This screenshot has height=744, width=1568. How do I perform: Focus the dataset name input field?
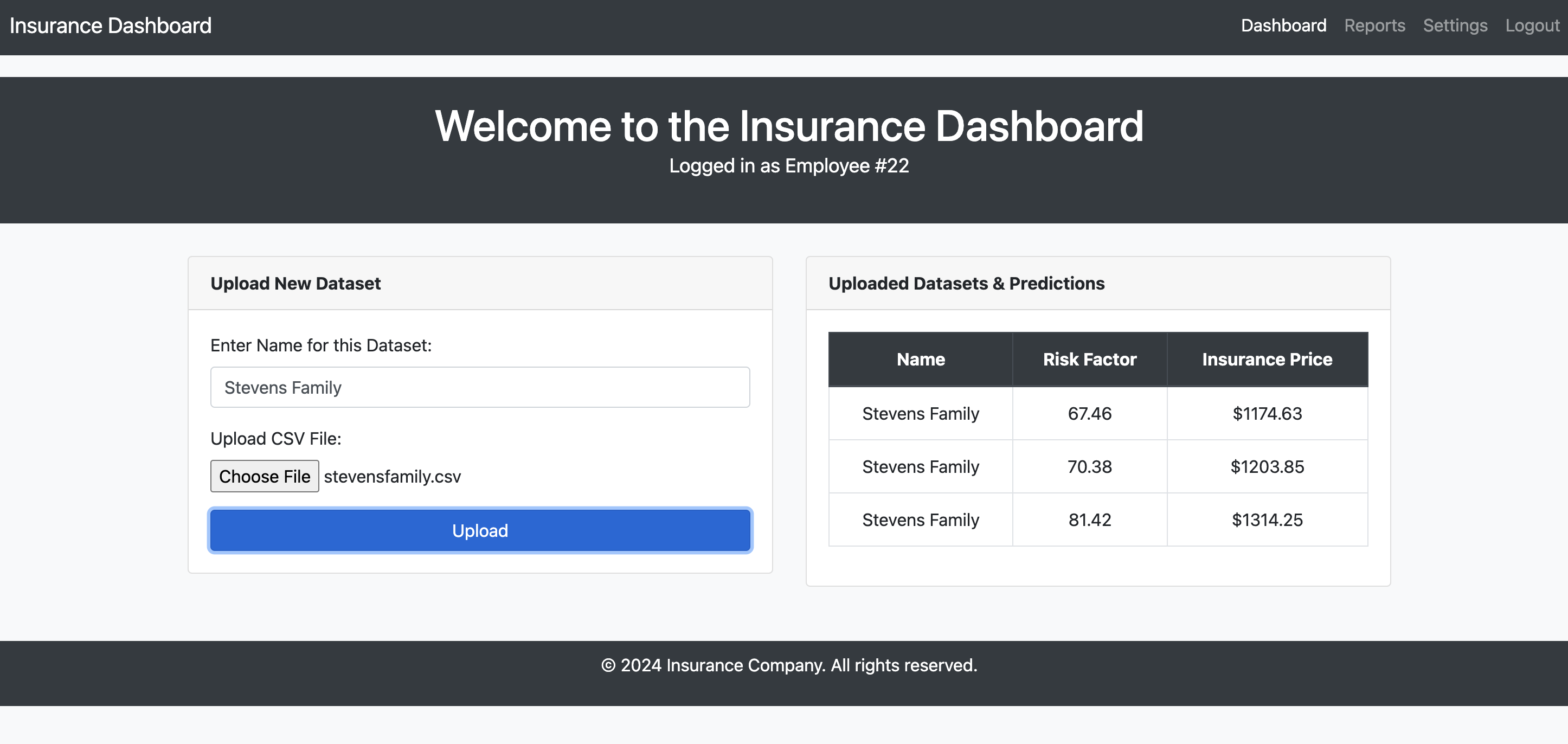[x=480, y=387]
